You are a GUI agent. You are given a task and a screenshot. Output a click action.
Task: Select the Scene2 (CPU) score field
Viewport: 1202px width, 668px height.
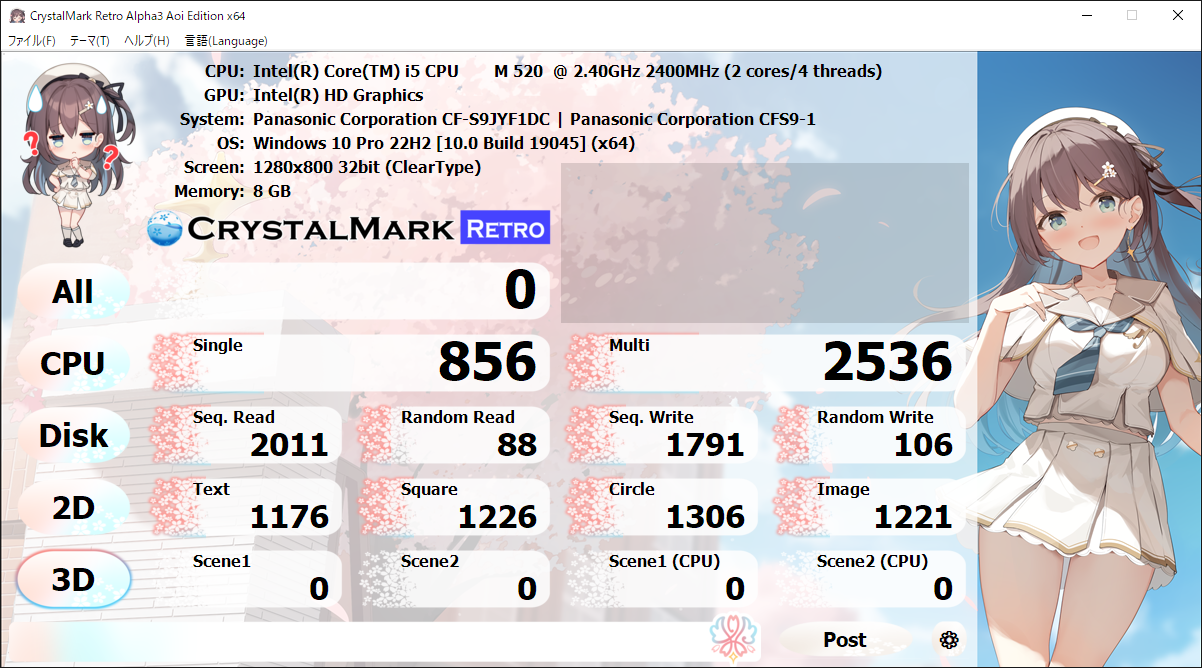(870, 580)
